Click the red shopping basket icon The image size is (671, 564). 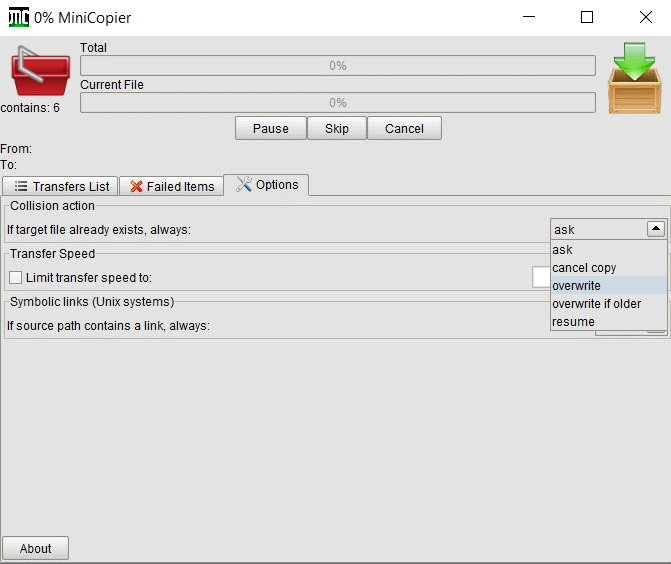coord(41,71)
